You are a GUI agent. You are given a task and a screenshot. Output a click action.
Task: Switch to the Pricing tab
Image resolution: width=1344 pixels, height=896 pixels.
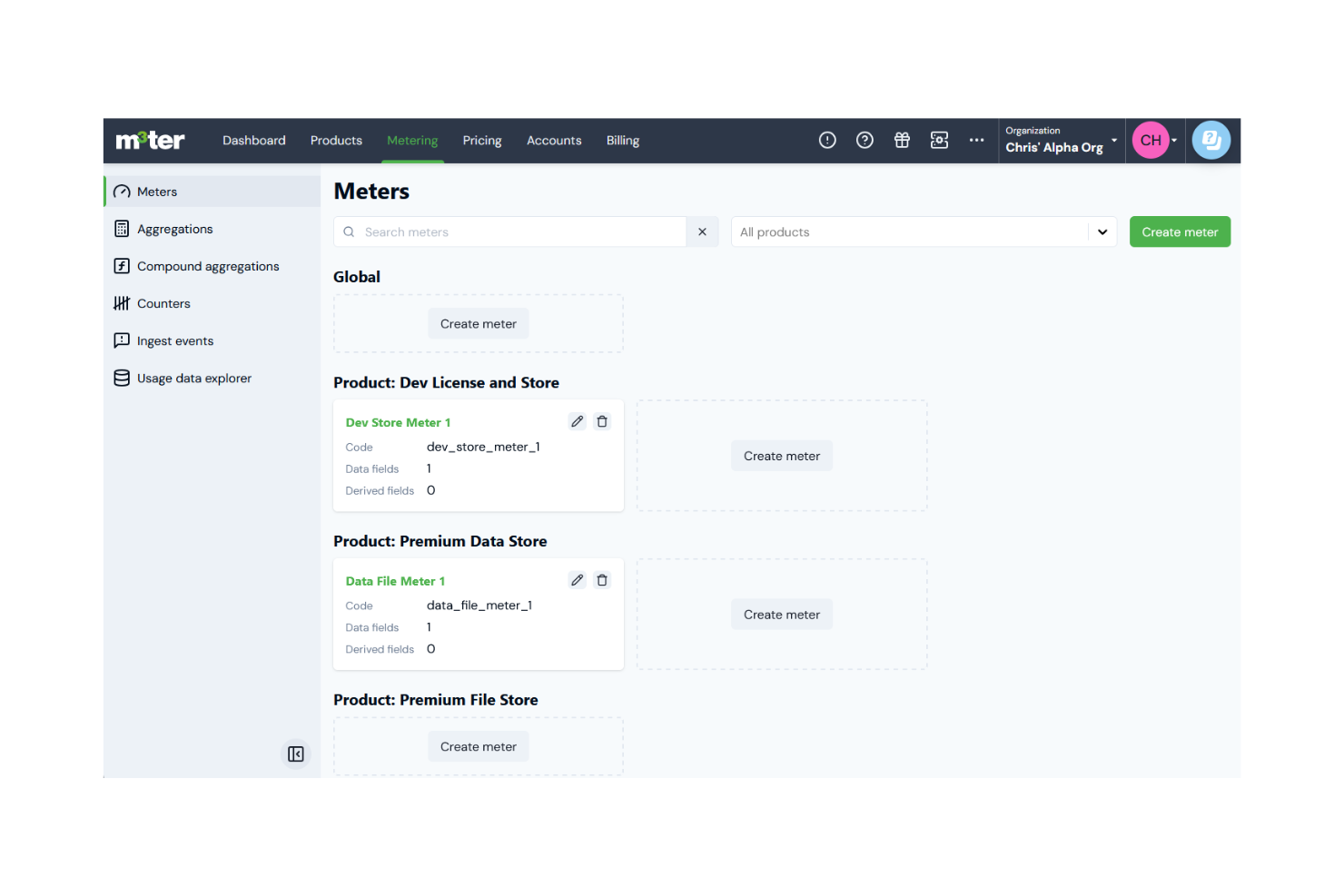482,140
